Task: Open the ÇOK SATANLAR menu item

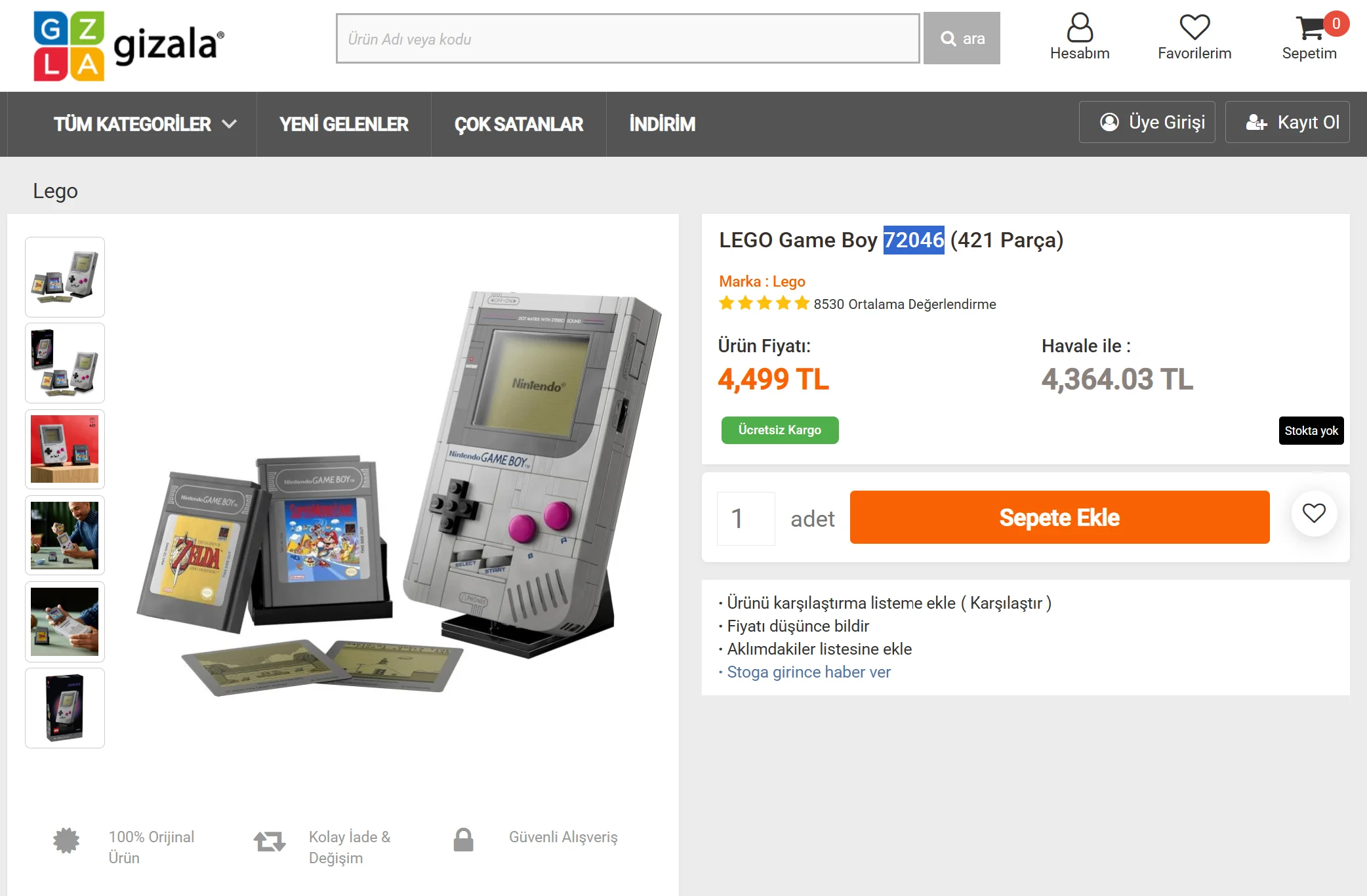Action: (x=518, y=124)
